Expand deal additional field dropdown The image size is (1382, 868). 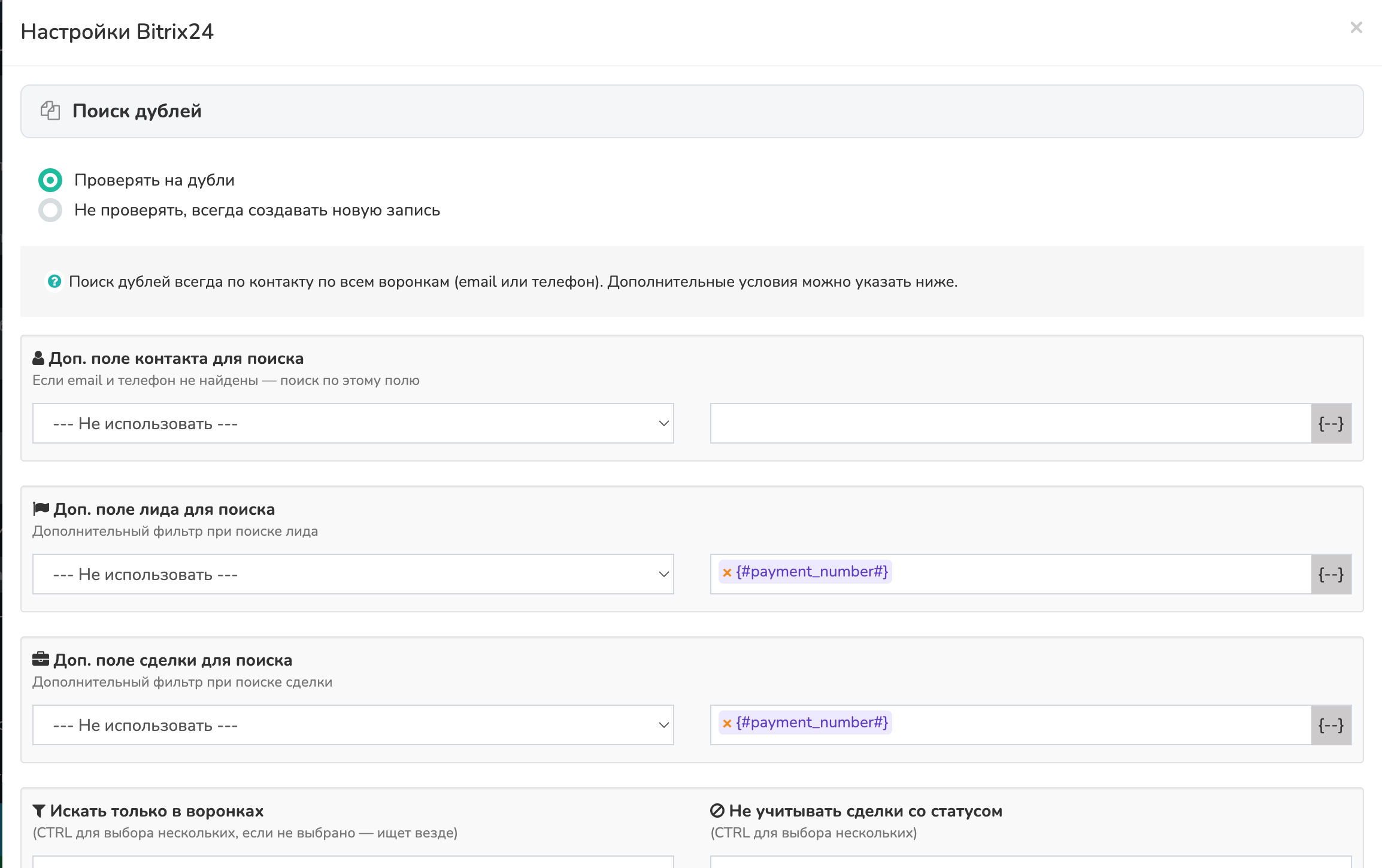353,725
